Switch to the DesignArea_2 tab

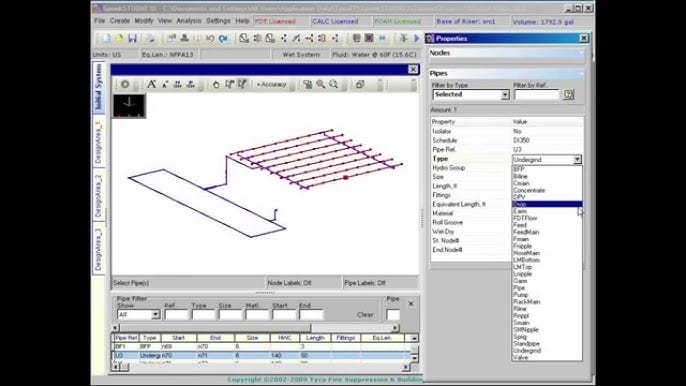tap(98, 196)
